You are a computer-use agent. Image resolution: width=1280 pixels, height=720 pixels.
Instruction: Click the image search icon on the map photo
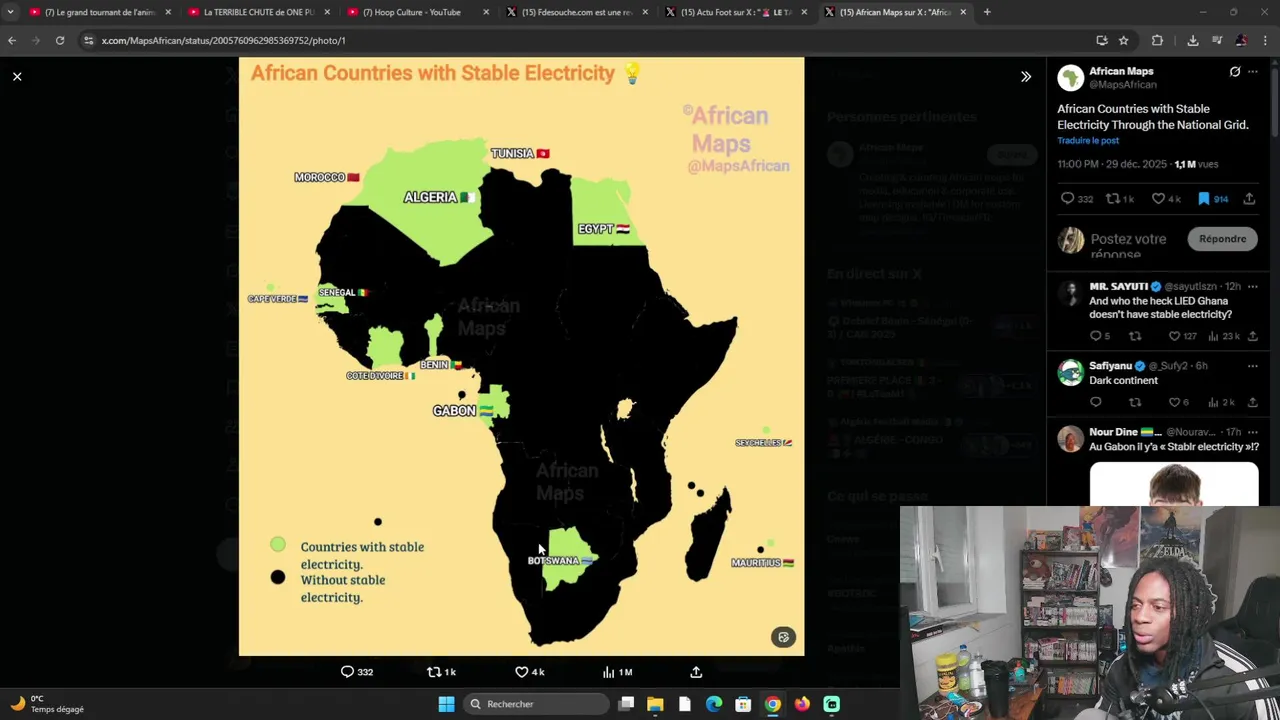point(783,637)
